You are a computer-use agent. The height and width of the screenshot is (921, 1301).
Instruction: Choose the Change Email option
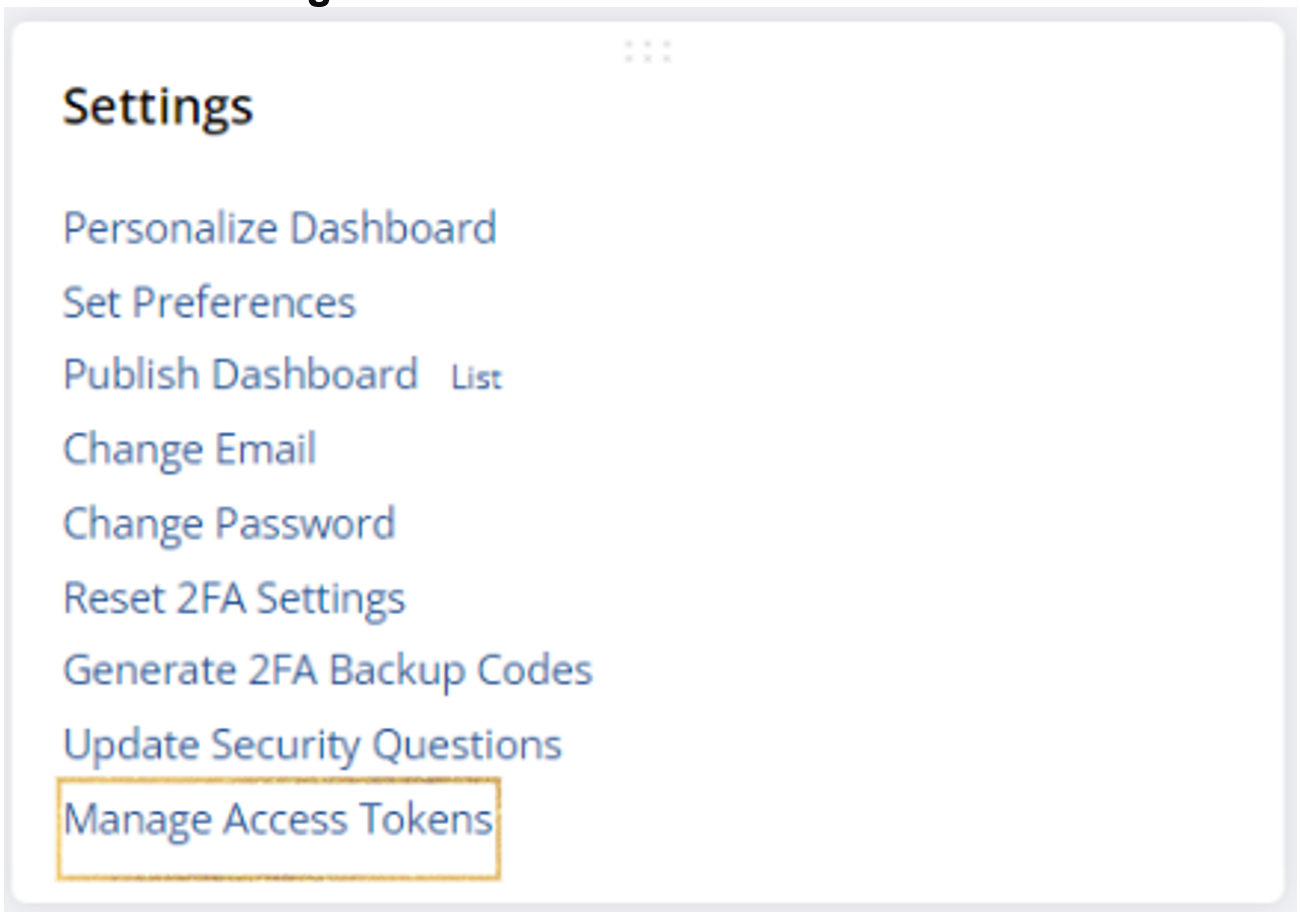pyautogui.click(x=189, y=449)
